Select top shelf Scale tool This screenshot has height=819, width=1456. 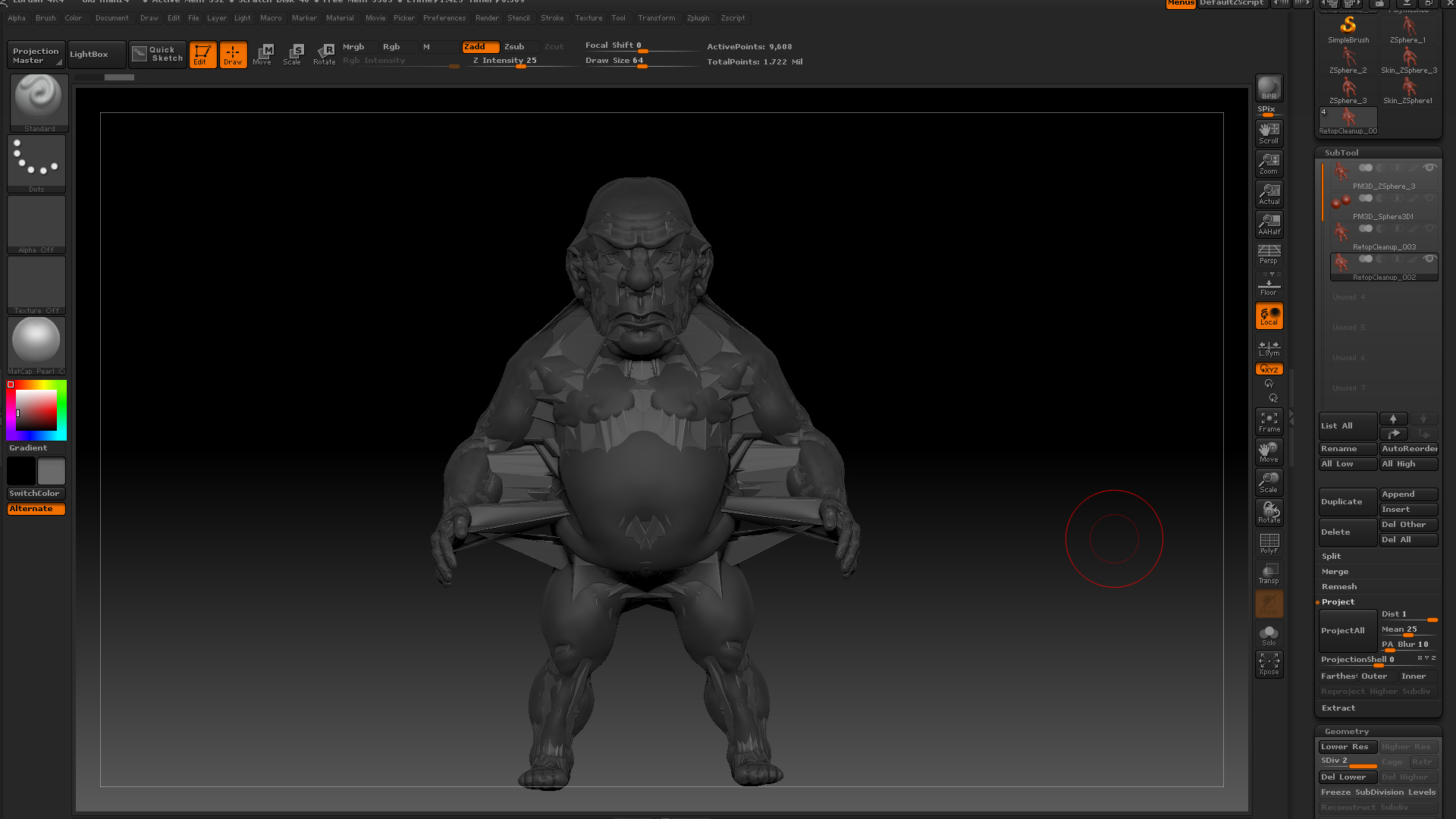coord(293,55)
